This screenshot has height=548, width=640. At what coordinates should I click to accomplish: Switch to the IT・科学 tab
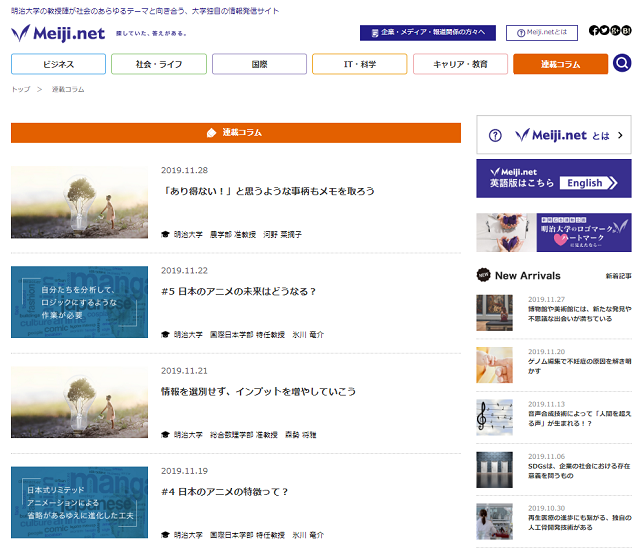[x=359, y=64]
